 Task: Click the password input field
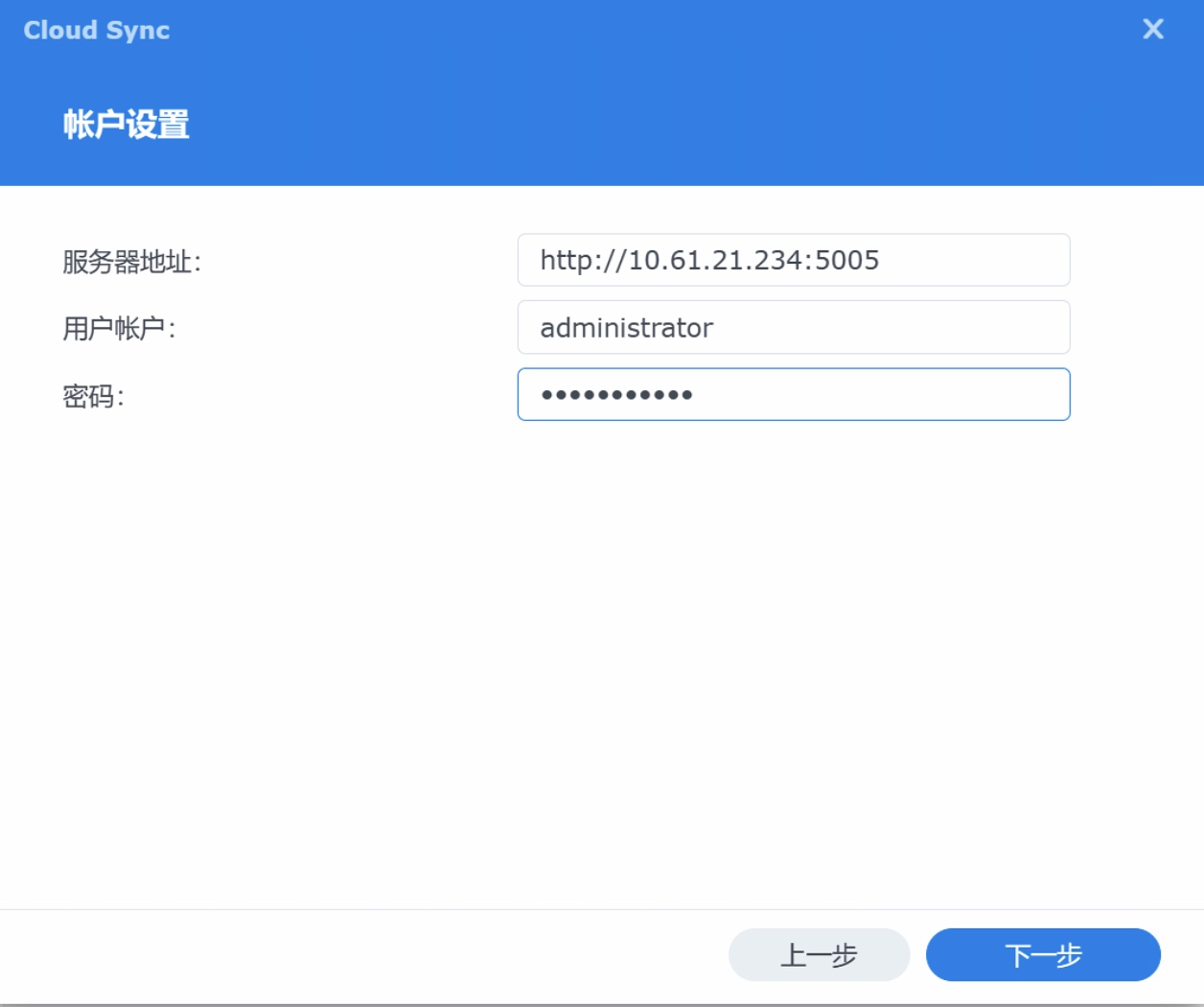[794, 394]
